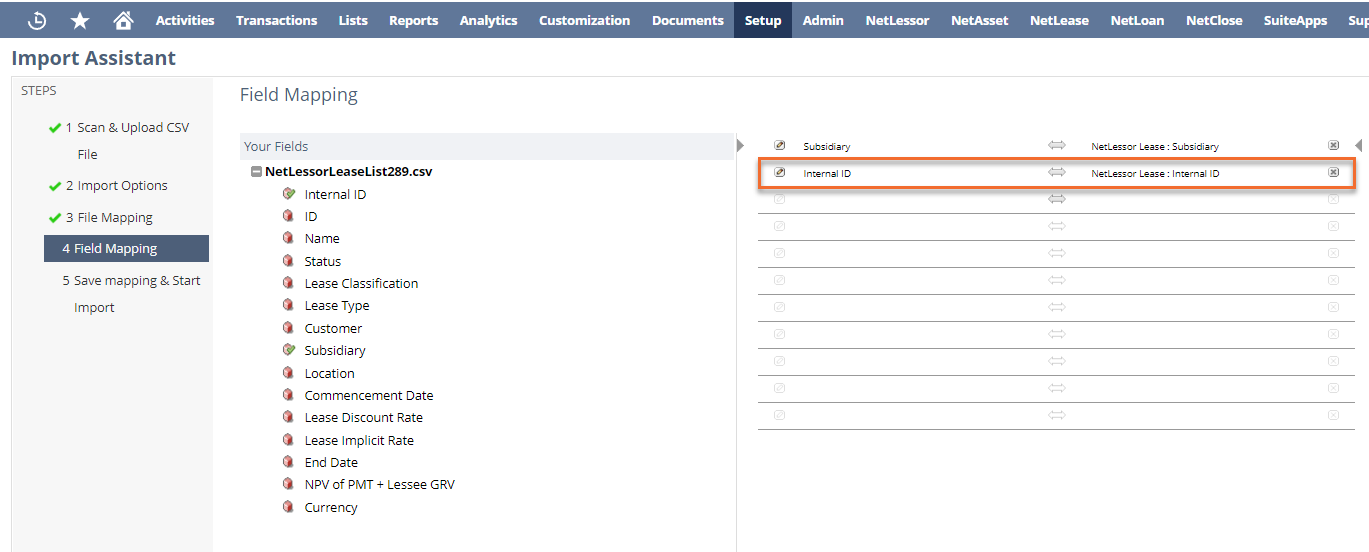1369x552 pixels.
Task: Click the arrows icon in the Subsidiary mapping row
Action: [1057, 146]
